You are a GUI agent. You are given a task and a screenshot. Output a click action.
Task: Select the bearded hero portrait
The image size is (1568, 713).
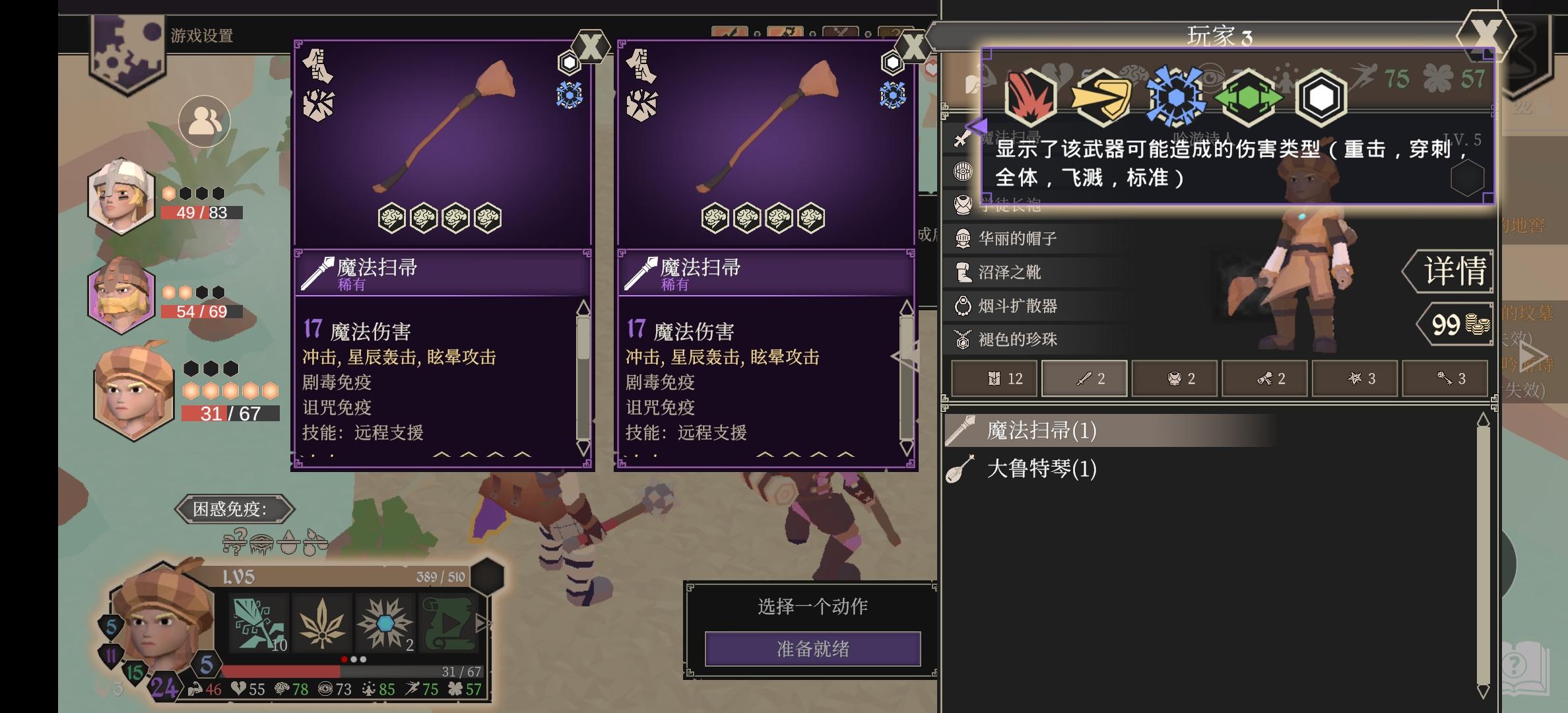121,295
